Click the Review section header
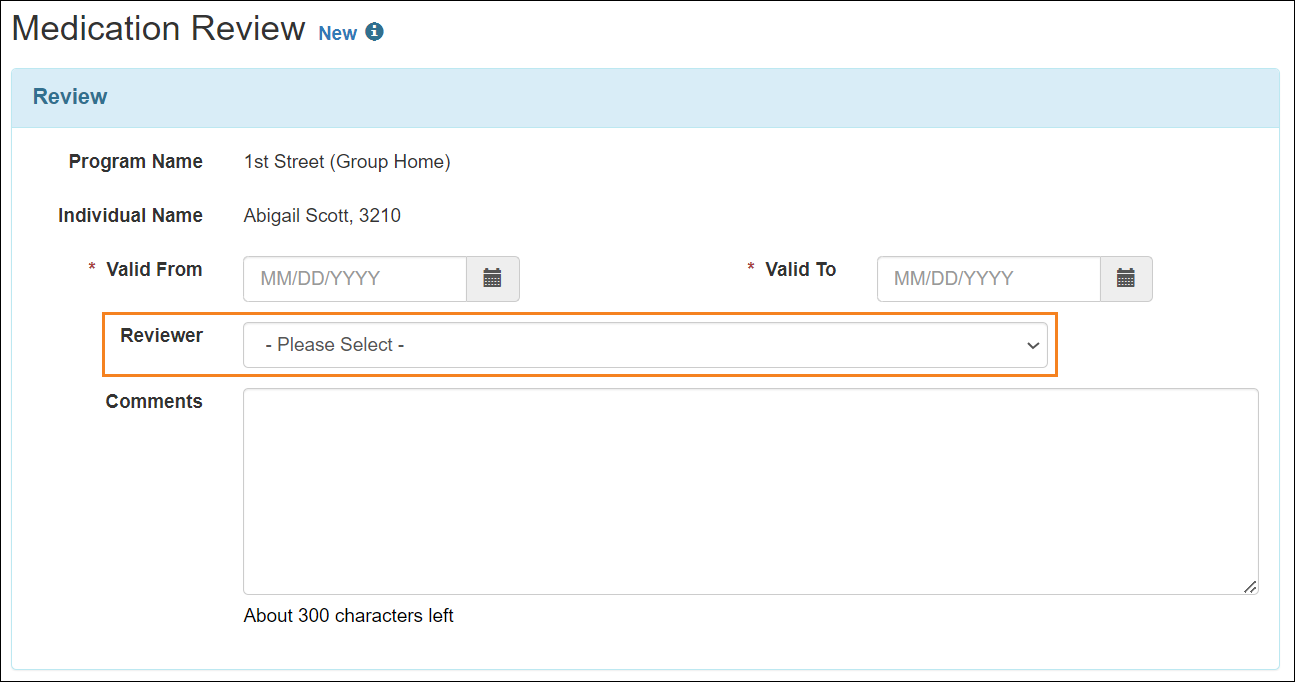 coord(645,98)
